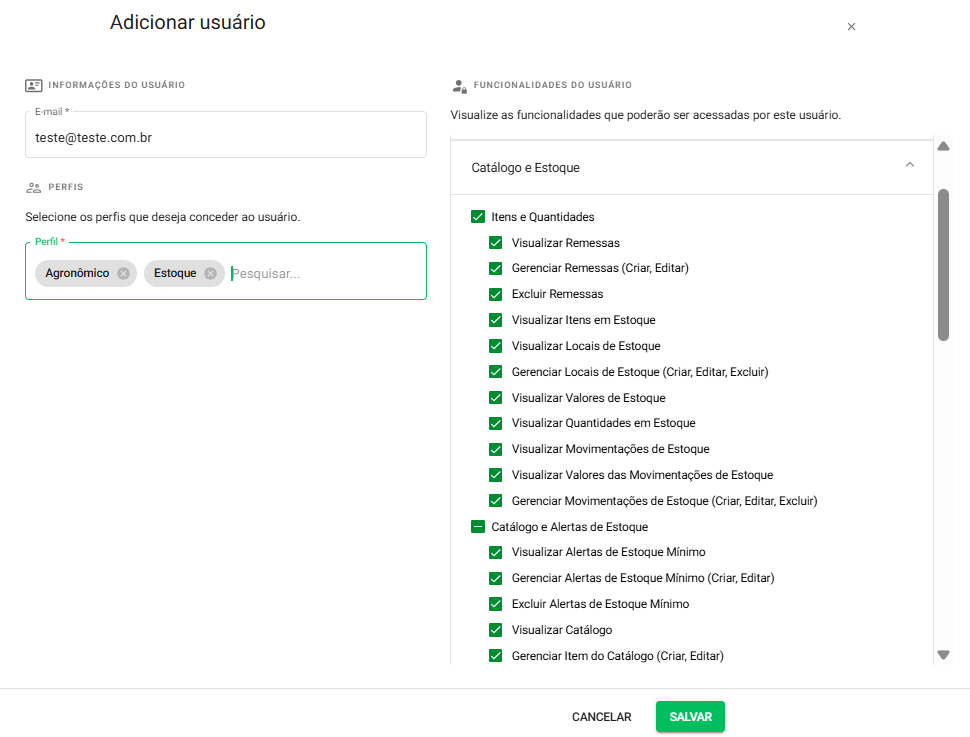Click the user information card icon
This screenshot has height=737, width=970.
pos(34,85)
